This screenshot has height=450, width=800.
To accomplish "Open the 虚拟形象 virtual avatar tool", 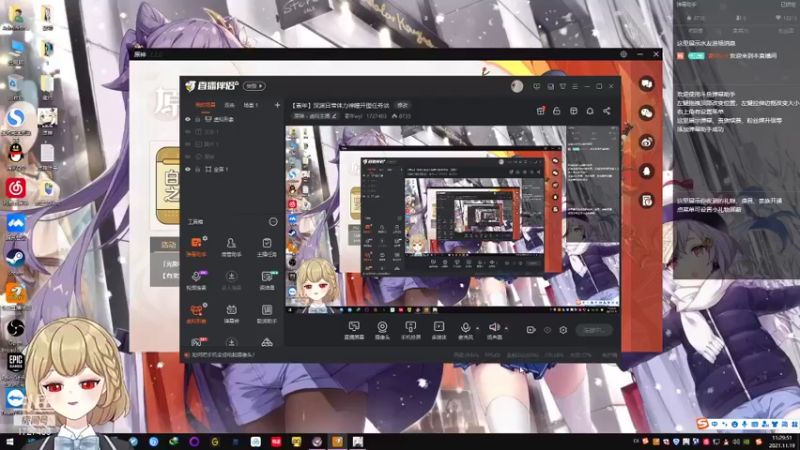I will click(x=196, y=314).
